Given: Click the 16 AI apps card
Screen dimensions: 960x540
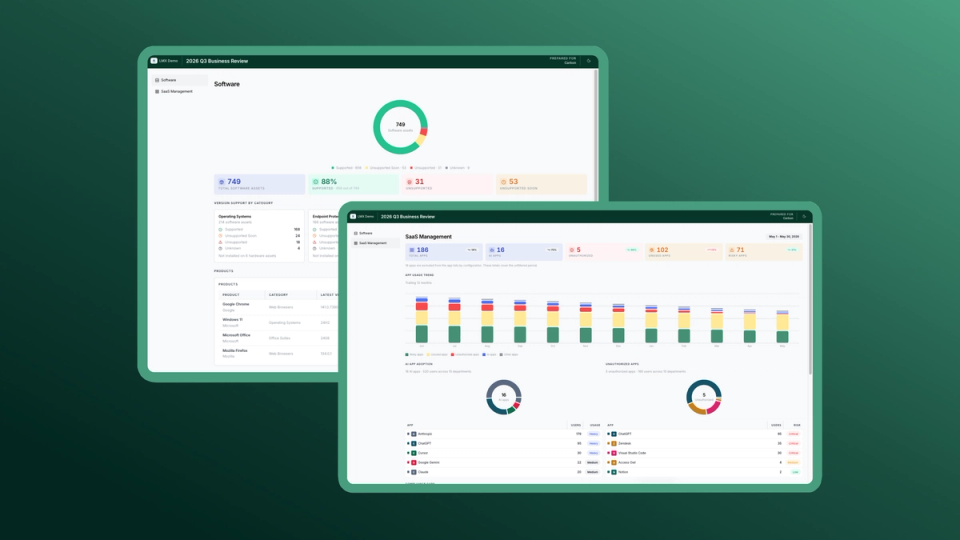Looking at the screenshot, I should pos(524,252).
